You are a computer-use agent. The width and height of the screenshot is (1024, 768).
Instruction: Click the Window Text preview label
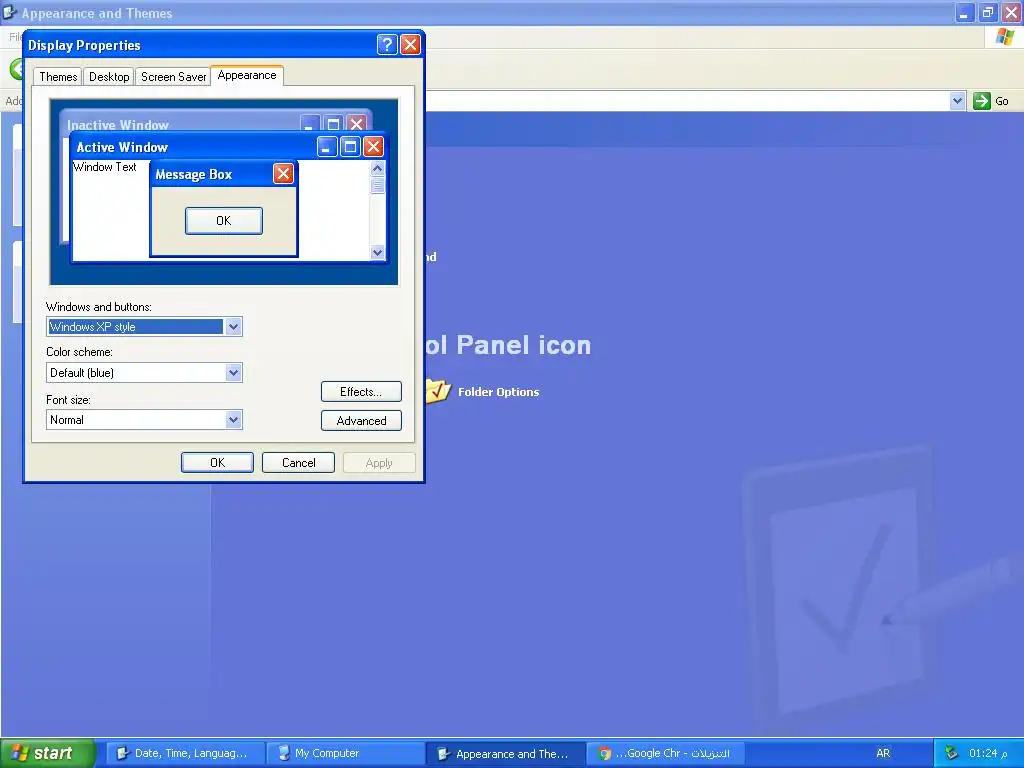click(104, 167)
